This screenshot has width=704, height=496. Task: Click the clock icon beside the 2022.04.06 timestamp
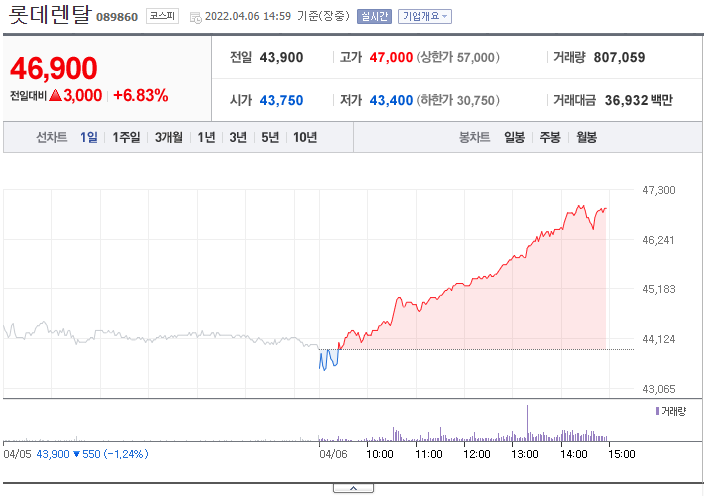(195, 18)
